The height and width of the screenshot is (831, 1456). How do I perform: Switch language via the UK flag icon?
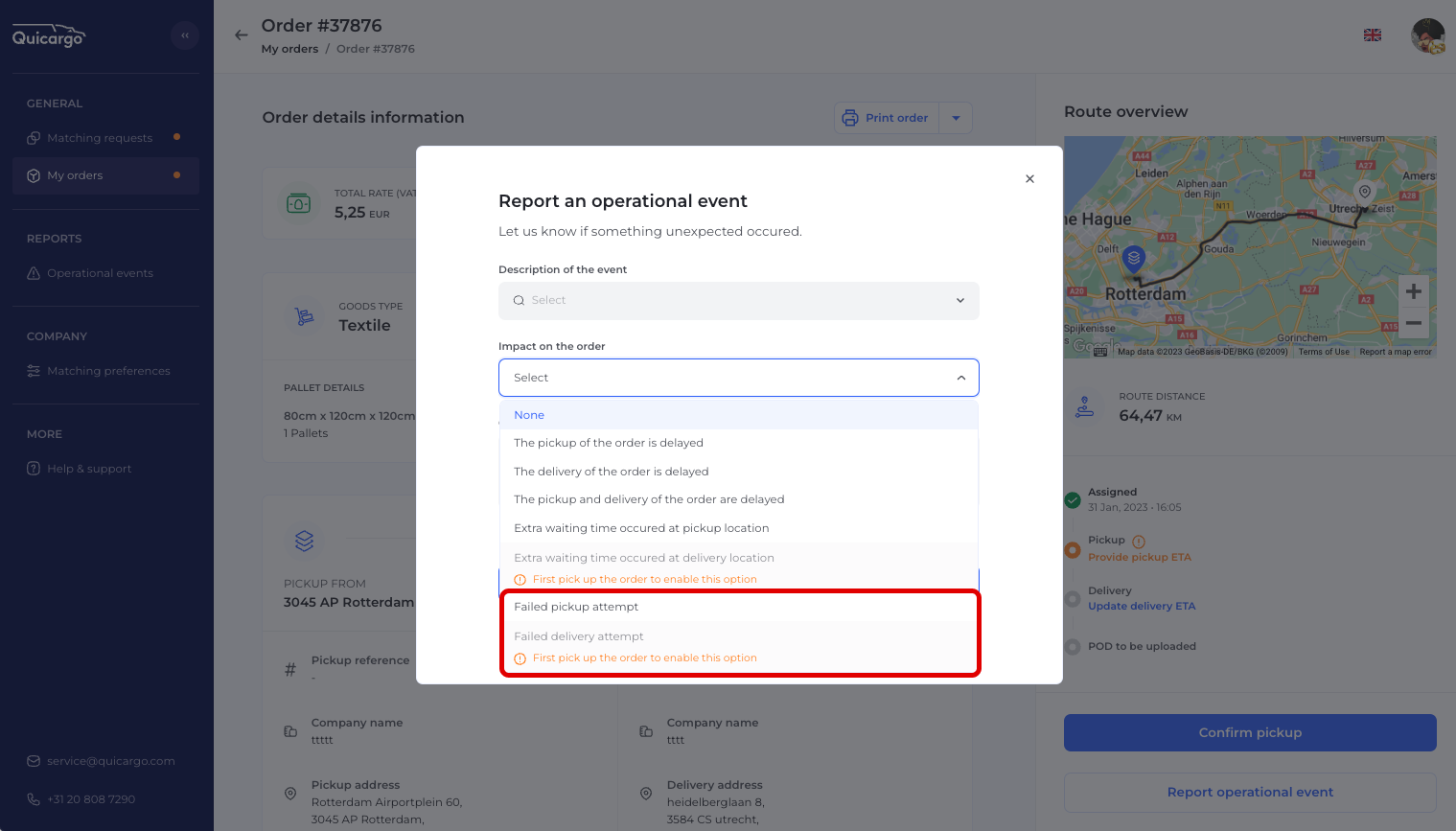coord(1373,35)
